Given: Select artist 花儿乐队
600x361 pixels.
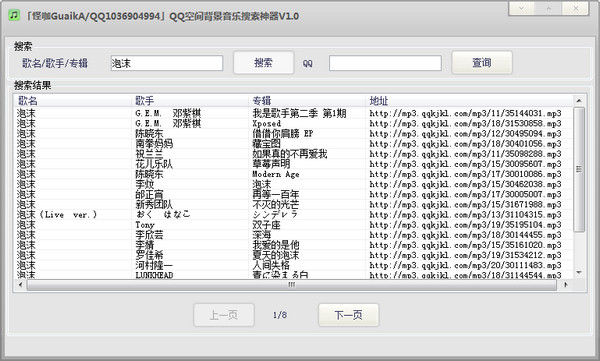Looking at the screenshot, I should click(154, 164).
